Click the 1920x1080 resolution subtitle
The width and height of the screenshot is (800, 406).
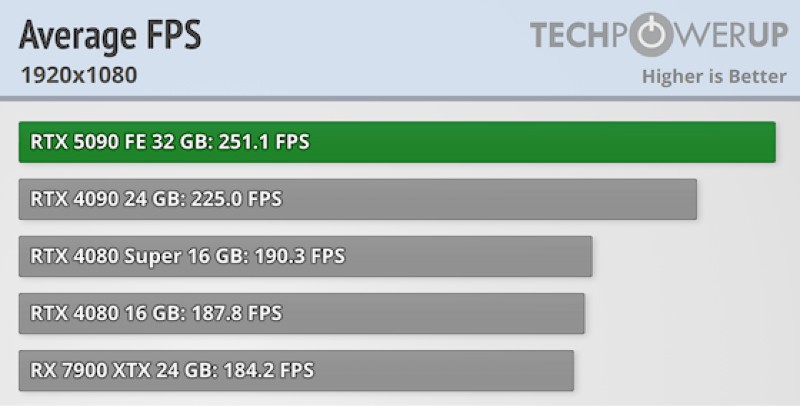pyautogui.click(x=79, y=75)
